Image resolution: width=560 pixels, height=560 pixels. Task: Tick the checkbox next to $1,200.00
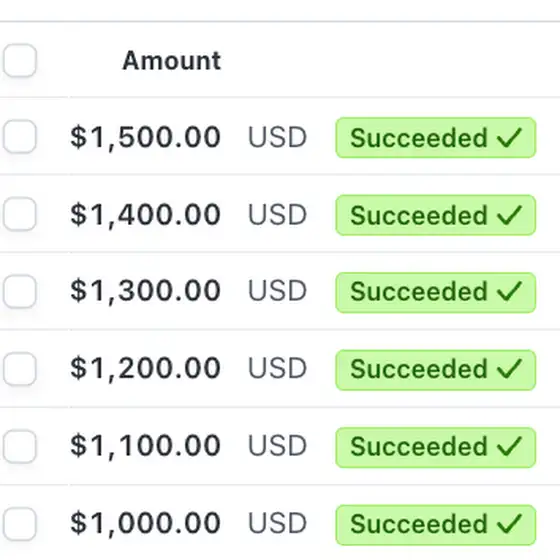(x=20, y=369)
